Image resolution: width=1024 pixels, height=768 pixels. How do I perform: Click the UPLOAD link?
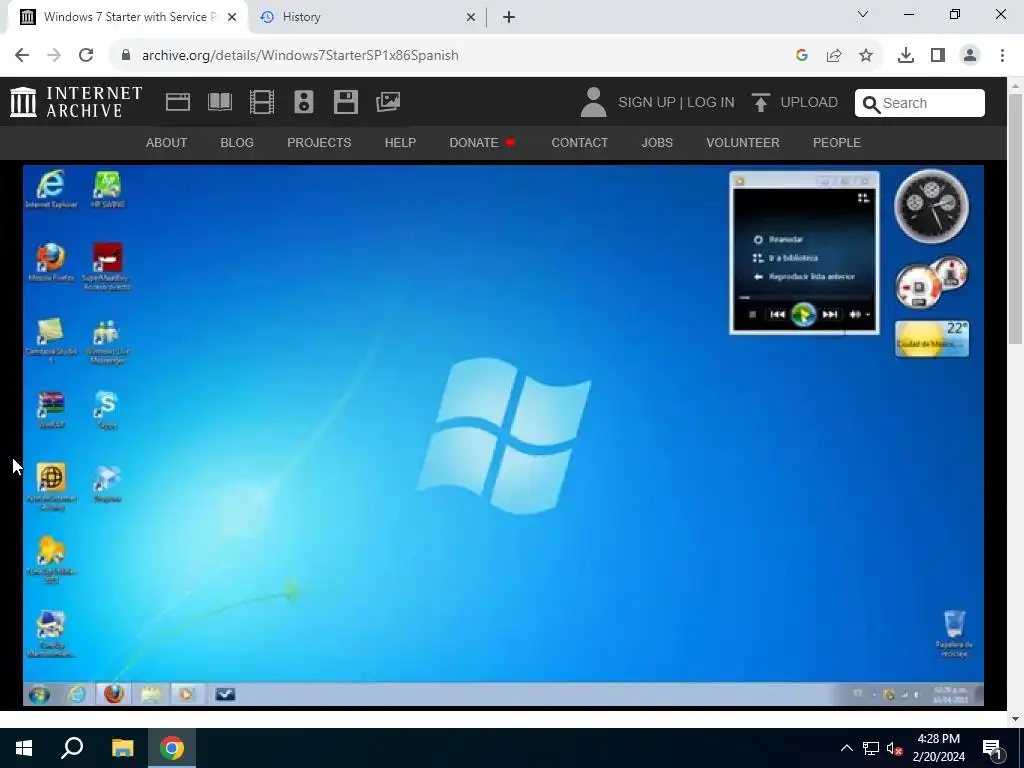coord(808,103)
